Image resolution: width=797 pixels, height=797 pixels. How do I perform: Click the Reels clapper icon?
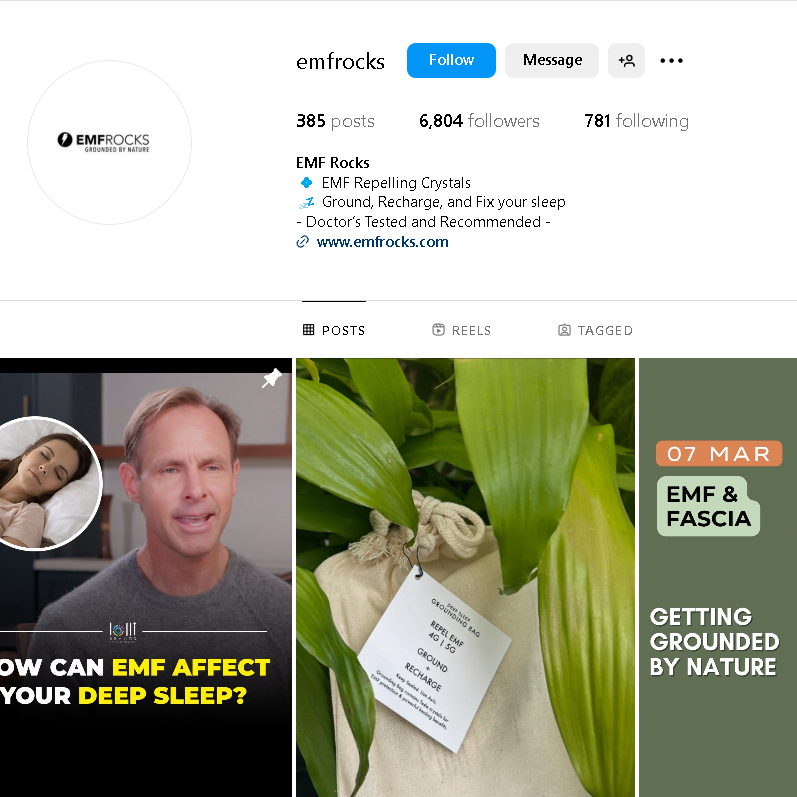[x=438, y=330]
